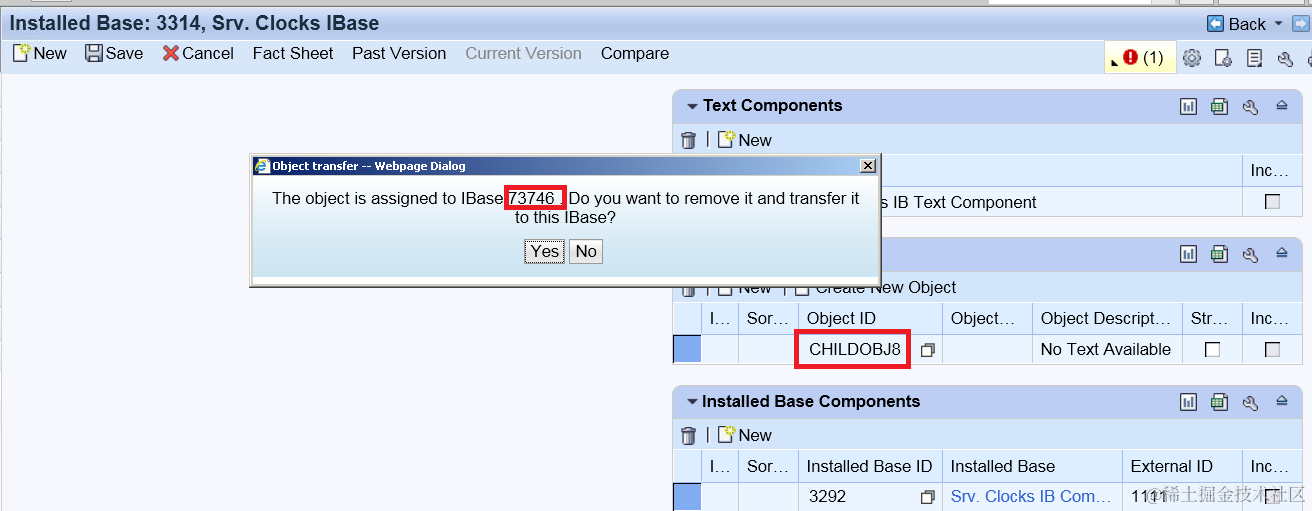Click Compare in the toolbar
Image resolution: width=1312 pixels, height=511 pixels.
tap(635, 53)
